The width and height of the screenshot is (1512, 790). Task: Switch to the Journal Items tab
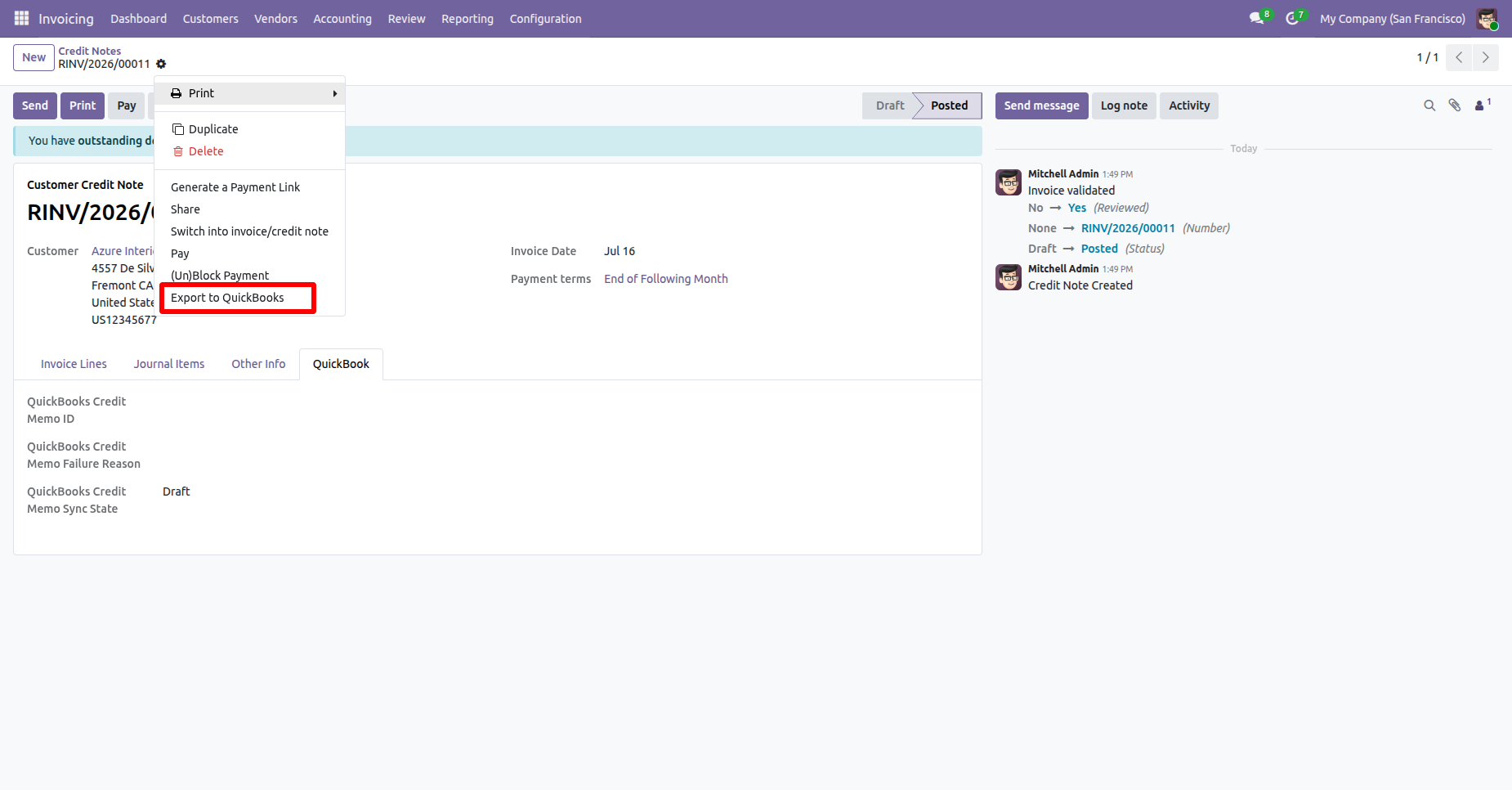pos(169,364)
